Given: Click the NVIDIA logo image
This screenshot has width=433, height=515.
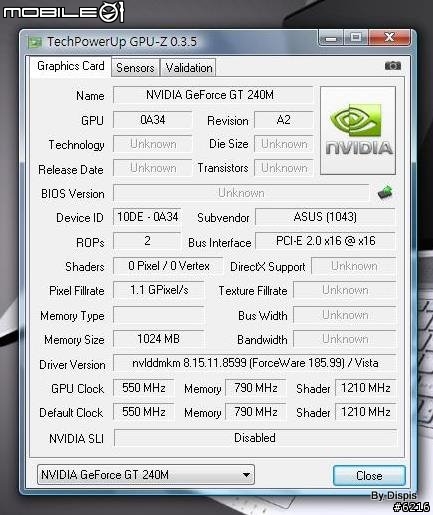Looking at the screenshot, I should click(x=358, y=130).
